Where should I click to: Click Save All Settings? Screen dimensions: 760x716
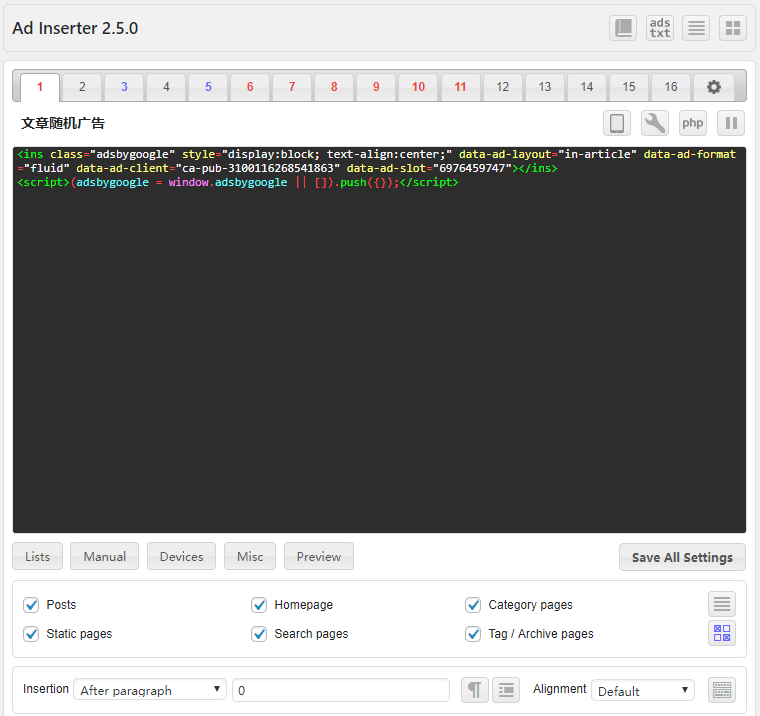682,557
